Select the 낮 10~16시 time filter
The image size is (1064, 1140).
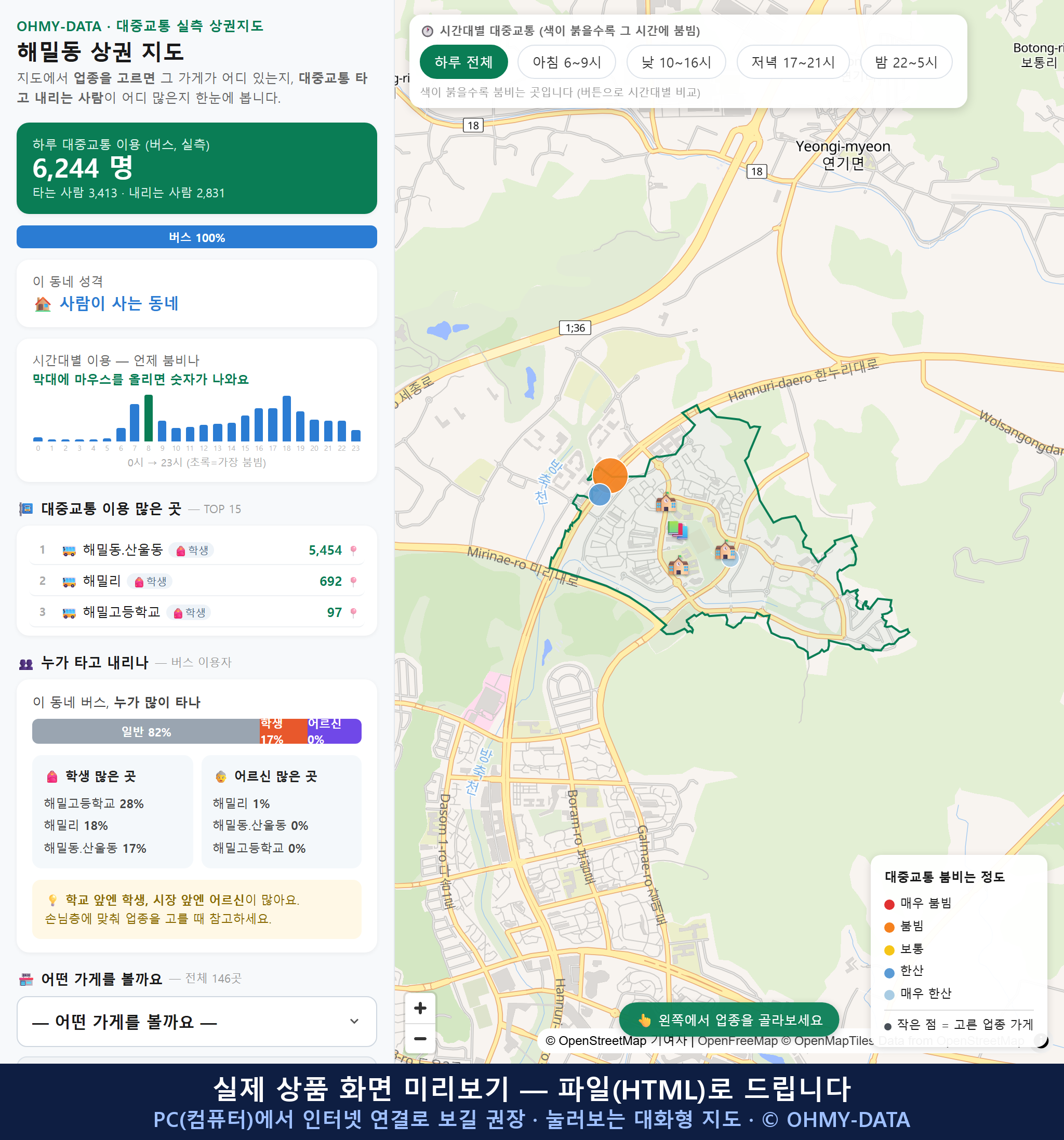(676, 62)
